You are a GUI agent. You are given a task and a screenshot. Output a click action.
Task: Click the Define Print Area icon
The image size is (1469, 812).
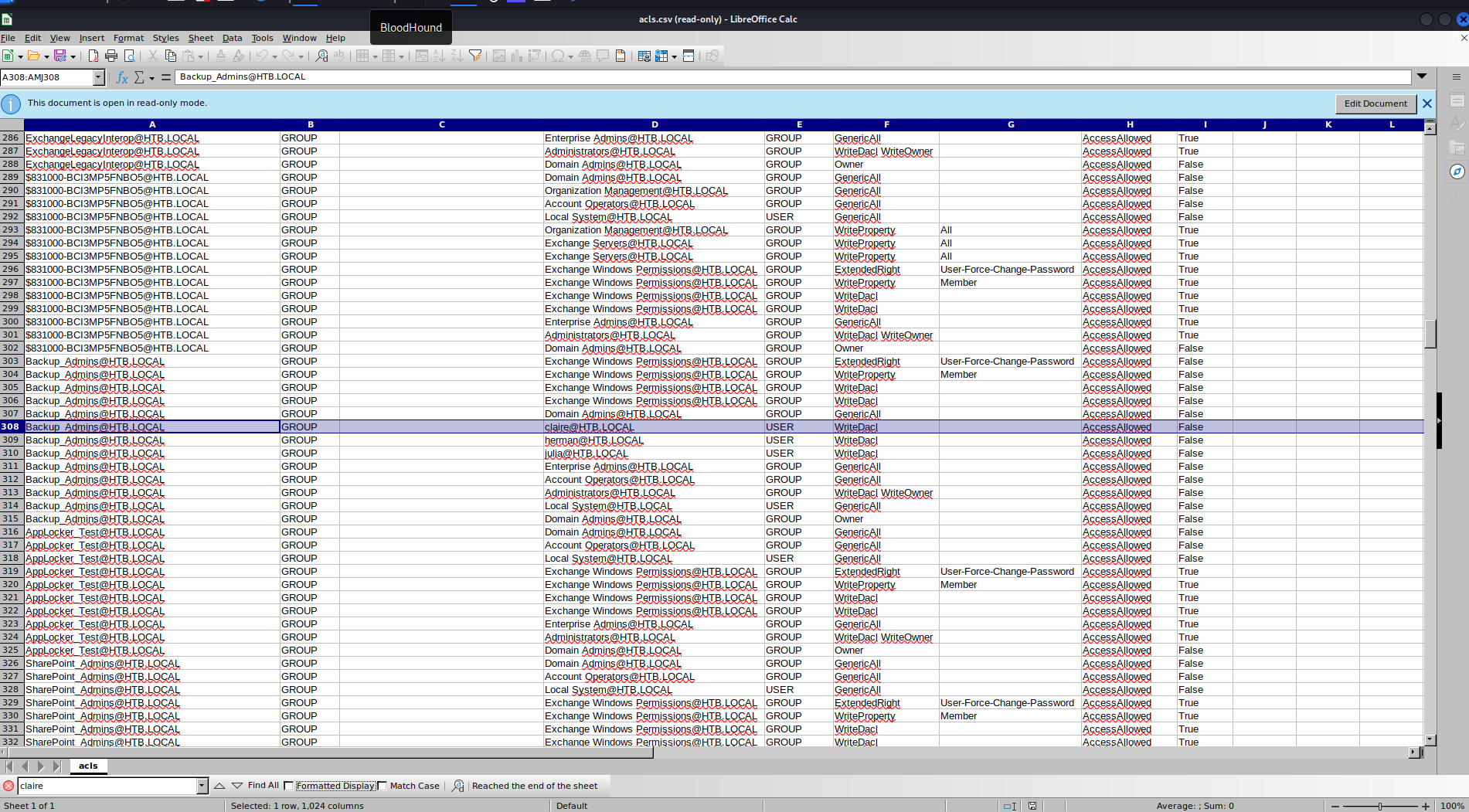click(644, 56)
